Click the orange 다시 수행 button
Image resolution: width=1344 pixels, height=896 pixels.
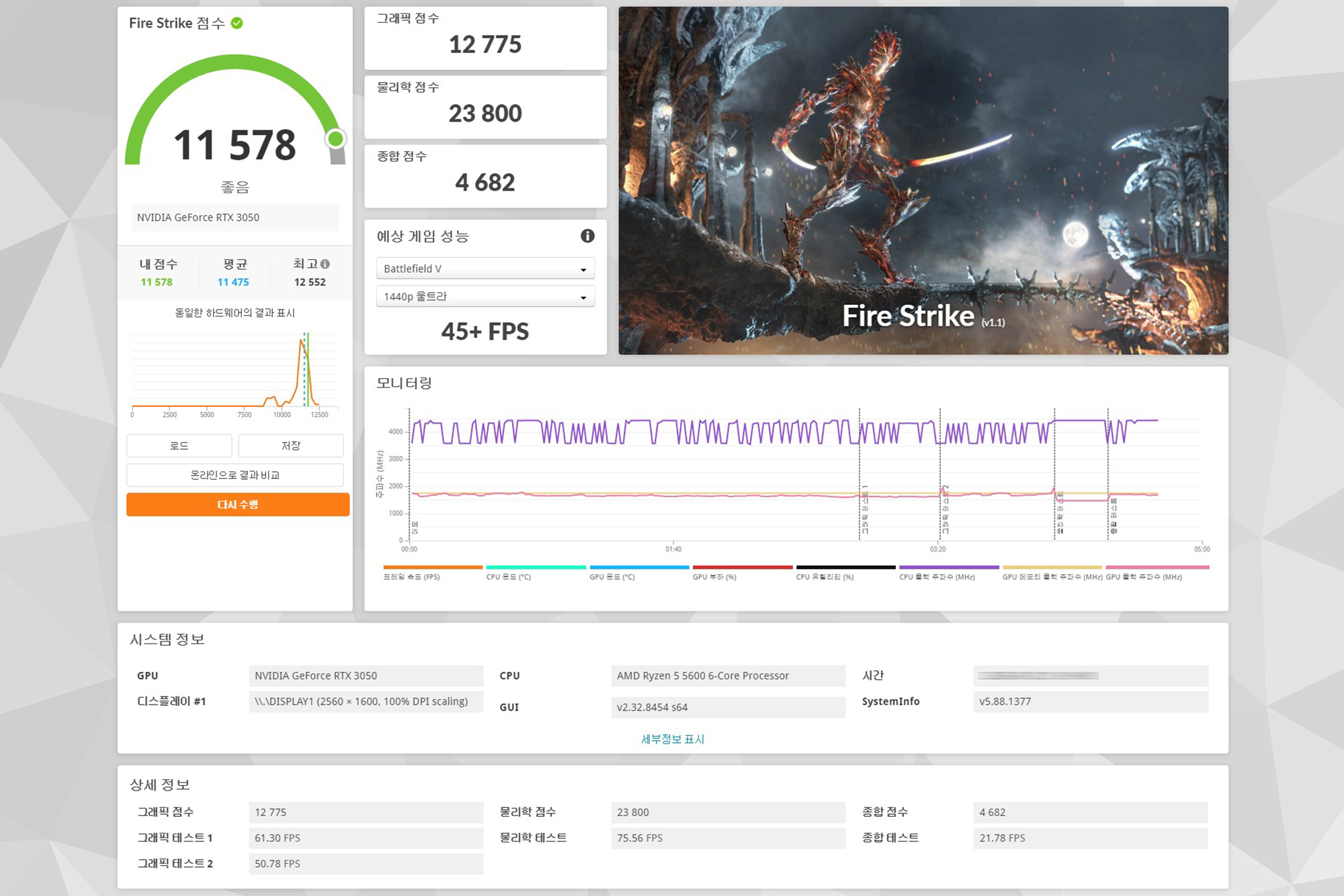(x=237, y=504)
